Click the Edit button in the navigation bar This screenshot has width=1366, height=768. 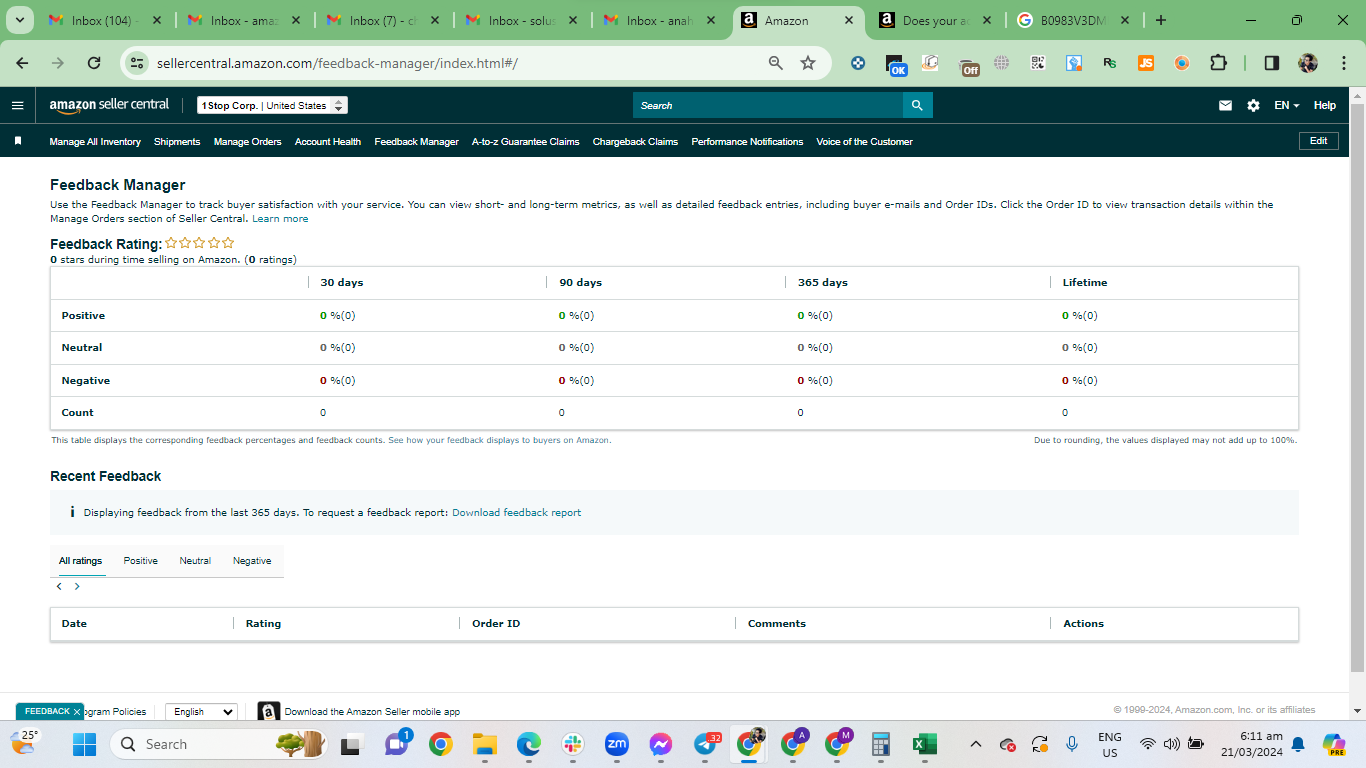[x=1319, y=141]
